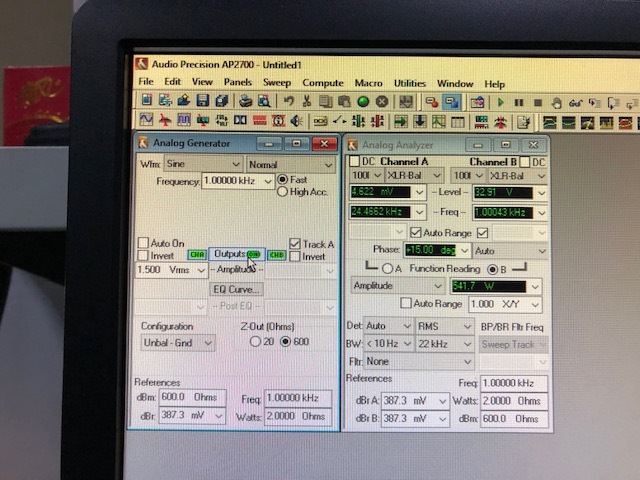
Task: Click the eyeglasses toolbar icon
Action: click(x=576, y=103)
